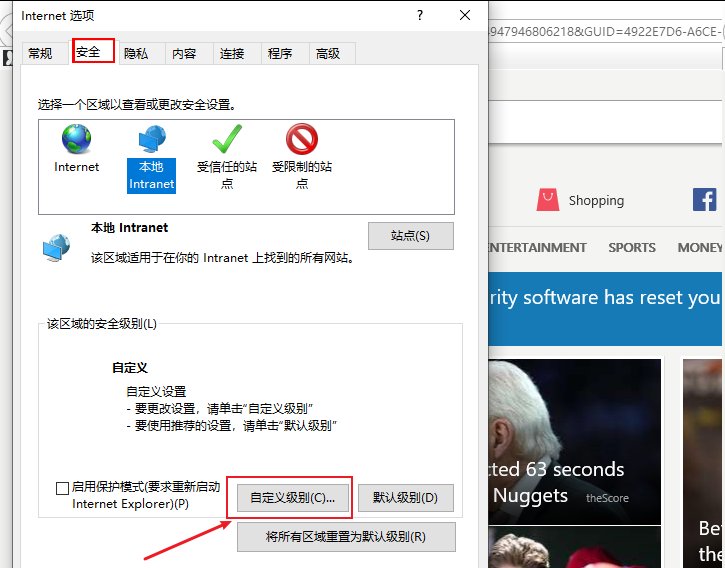Click the help question mark in dialog title
Image resolution: width=725 pixels, height=568 pixels.
[419, 16]
